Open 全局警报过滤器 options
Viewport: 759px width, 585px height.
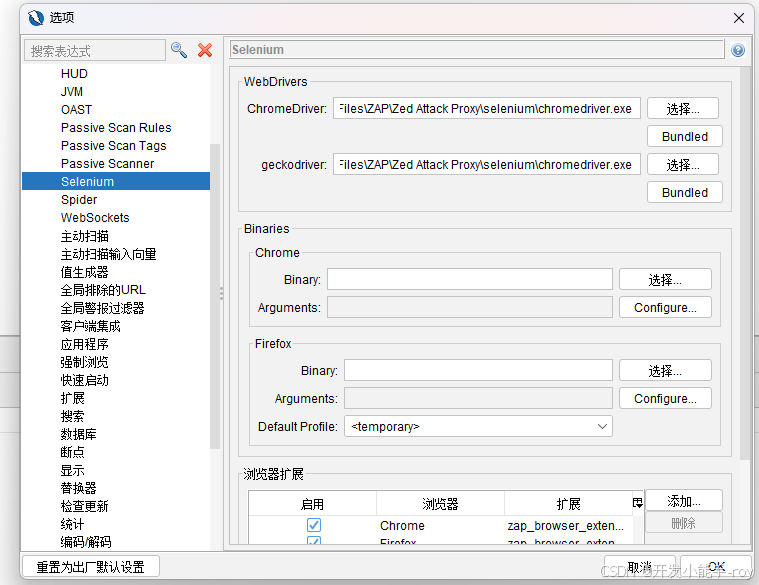tap(103, 308)
